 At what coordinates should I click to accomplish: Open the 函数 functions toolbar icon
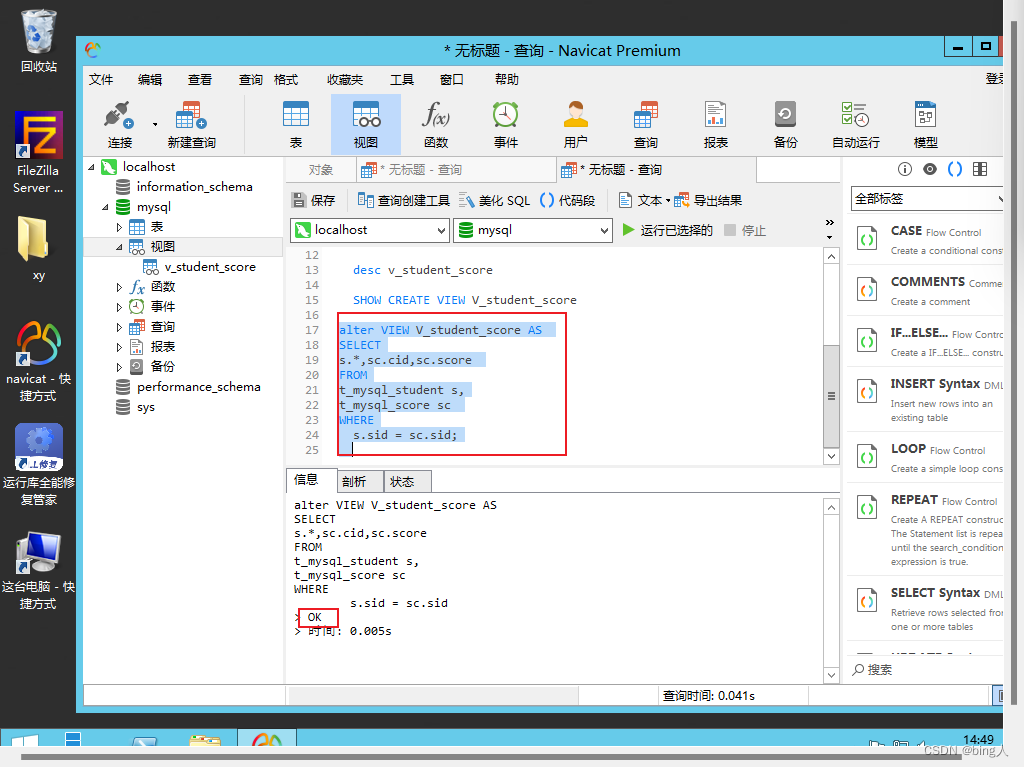436,124
